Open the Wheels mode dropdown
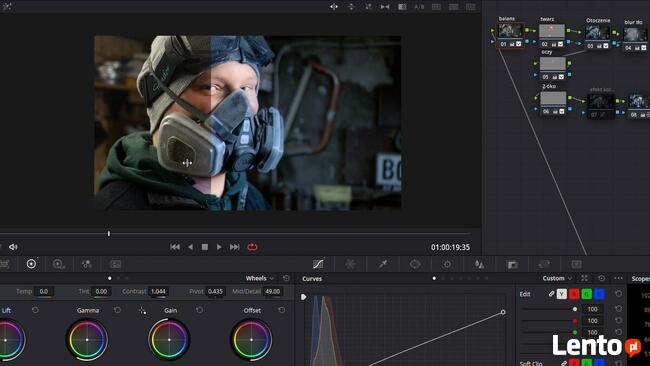 pos(260,278)
